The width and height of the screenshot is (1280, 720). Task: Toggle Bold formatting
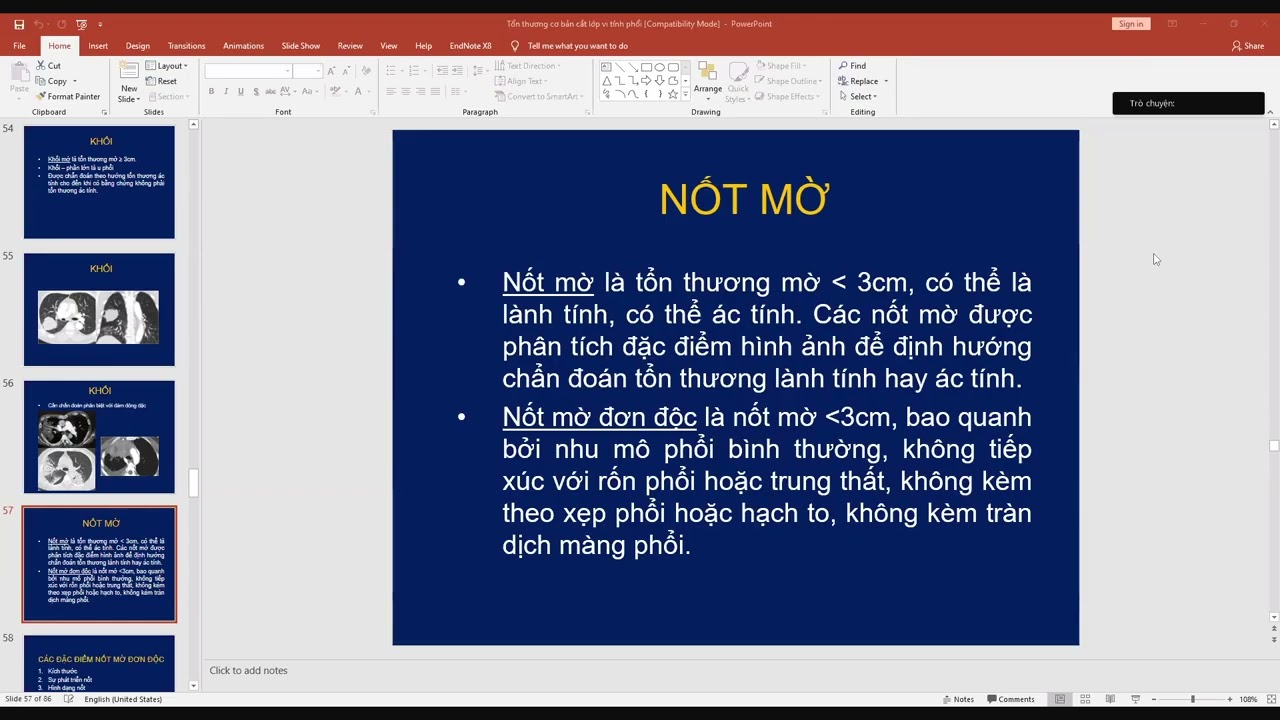point(211,91)
